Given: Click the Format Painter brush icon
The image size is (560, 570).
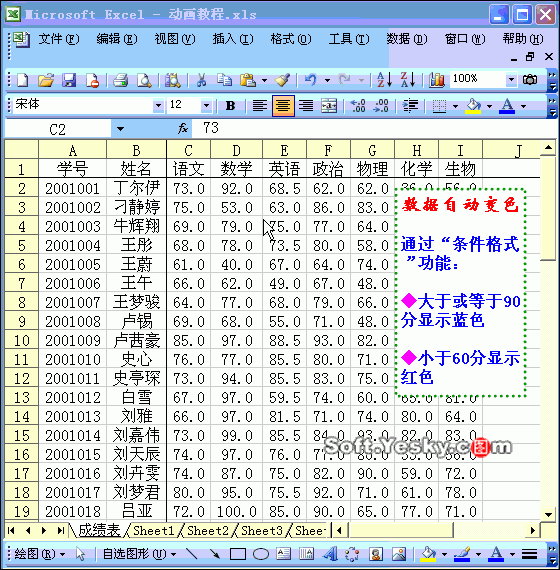Looking at the screenshot, I should pyautogui.click(x=282, y=80).
